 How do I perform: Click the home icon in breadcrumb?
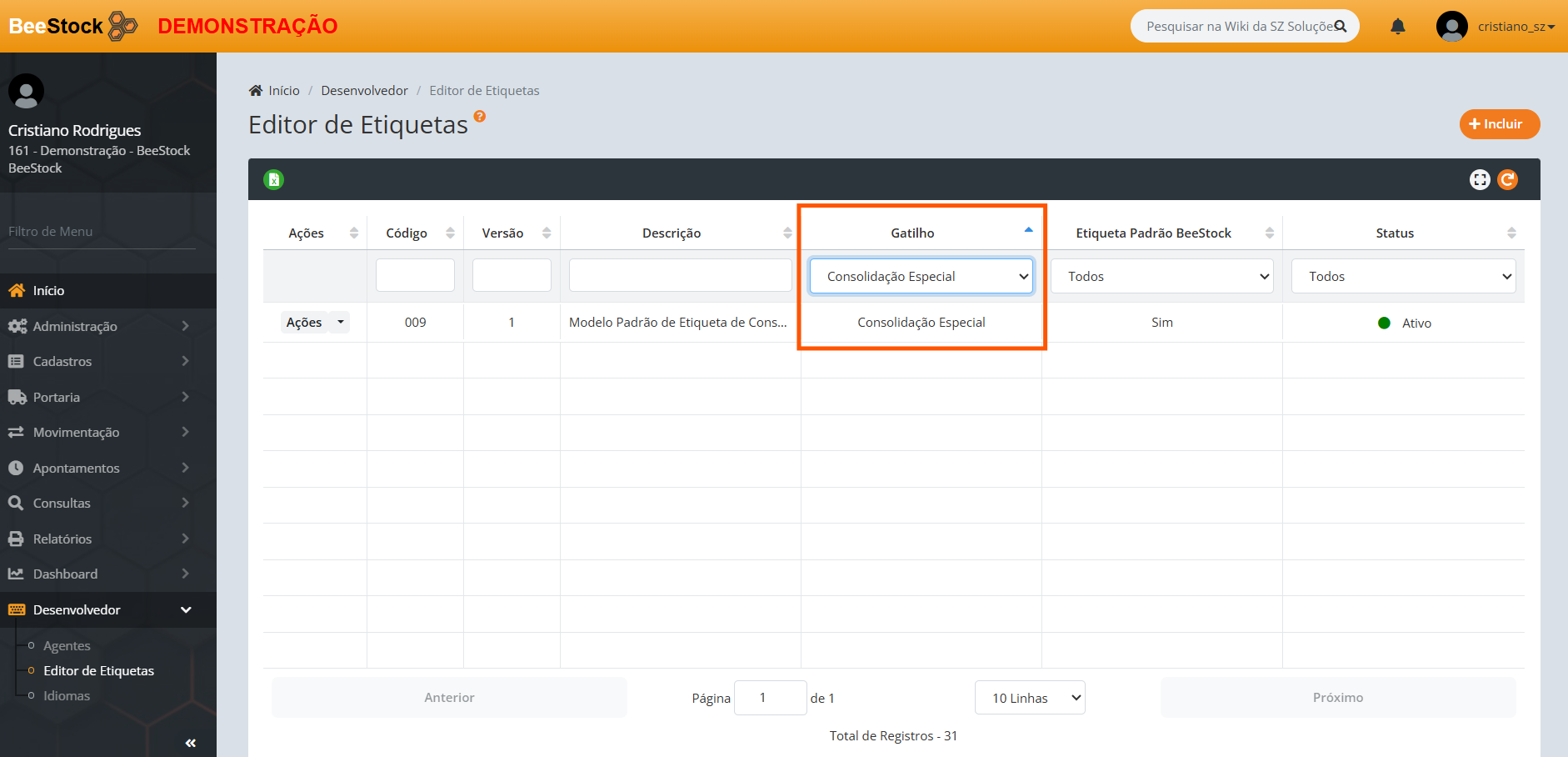coord(256,91)
